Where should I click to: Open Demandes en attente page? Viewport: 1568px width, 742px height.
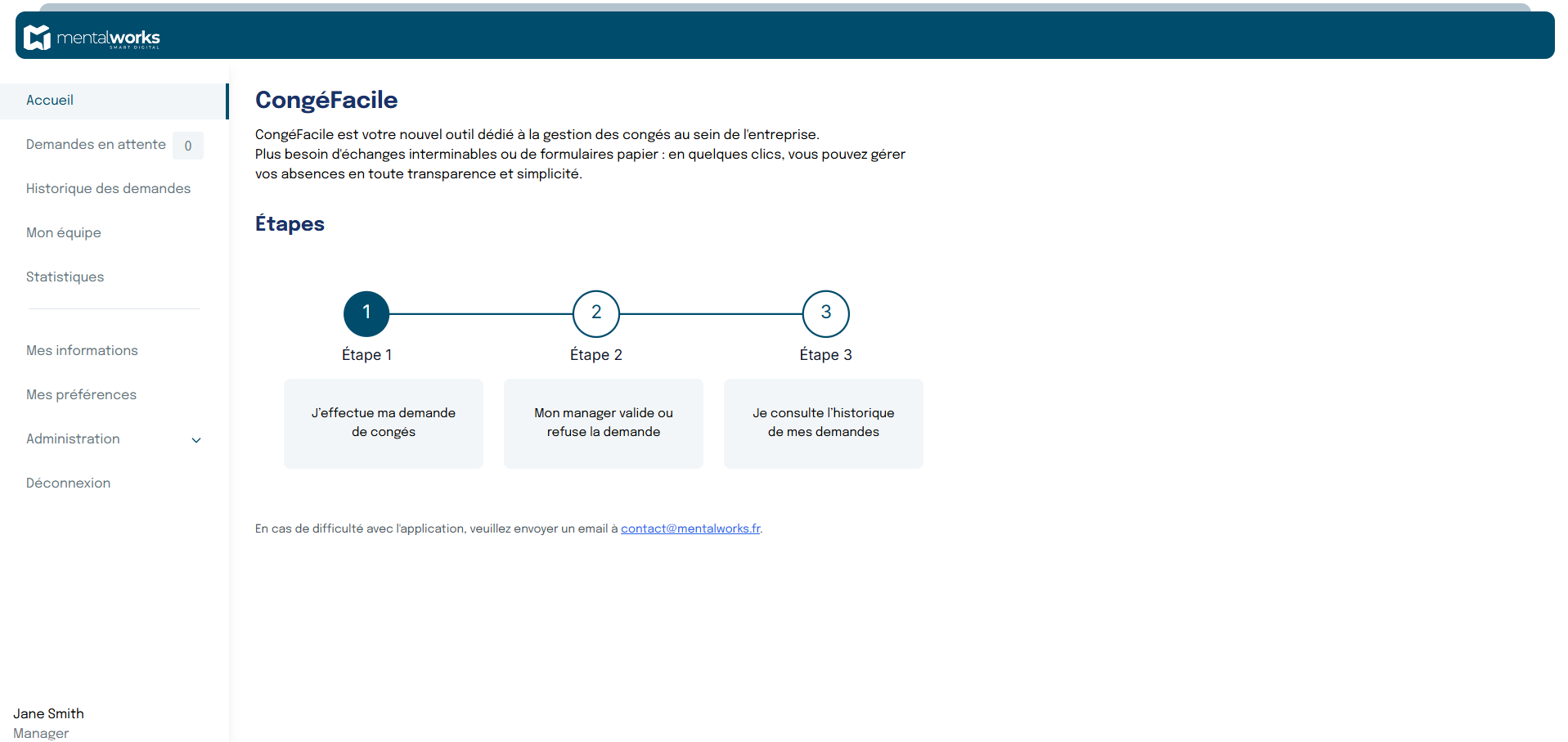[96, 145]
